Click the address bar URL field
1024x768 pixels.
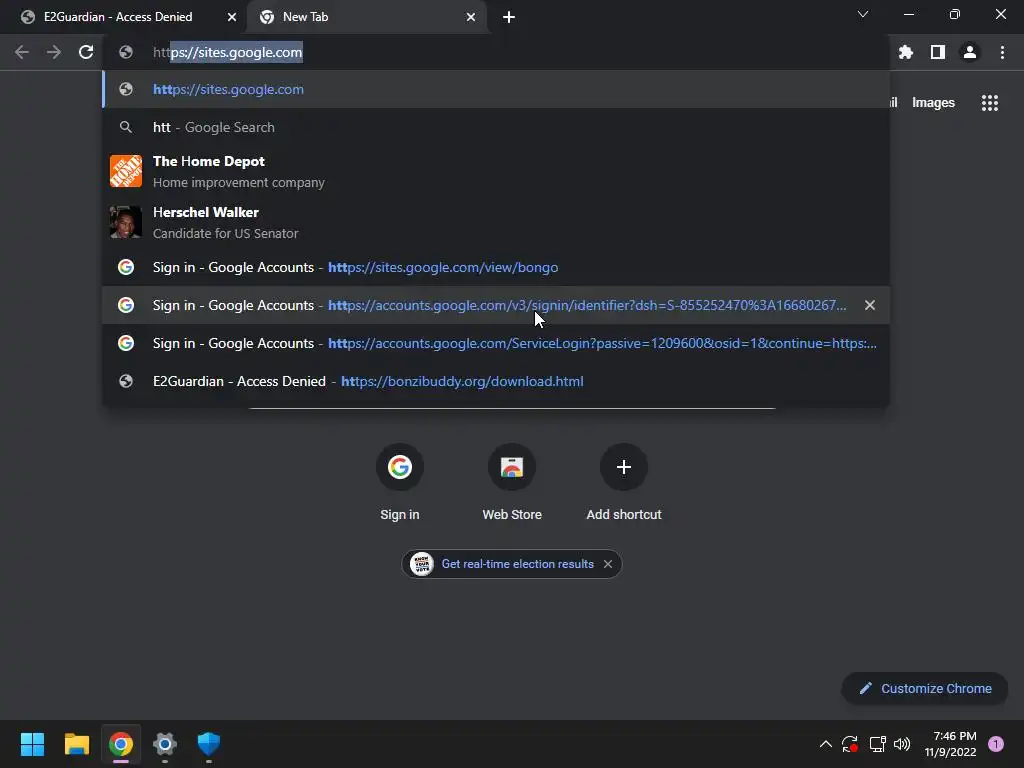(496, 52)
